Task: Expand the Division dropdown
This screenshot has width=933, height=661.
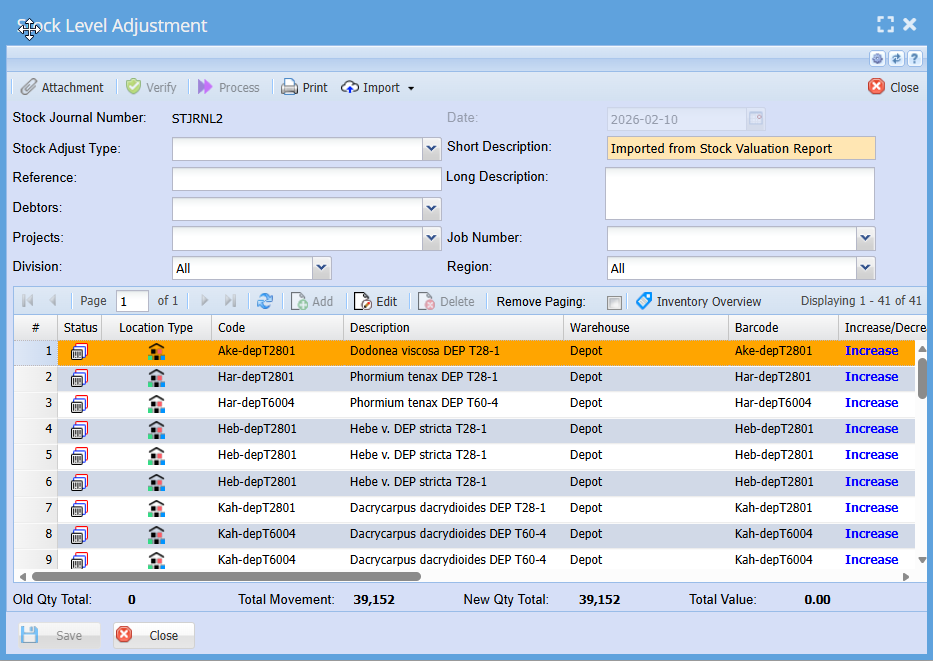Action: coord(321,268)
